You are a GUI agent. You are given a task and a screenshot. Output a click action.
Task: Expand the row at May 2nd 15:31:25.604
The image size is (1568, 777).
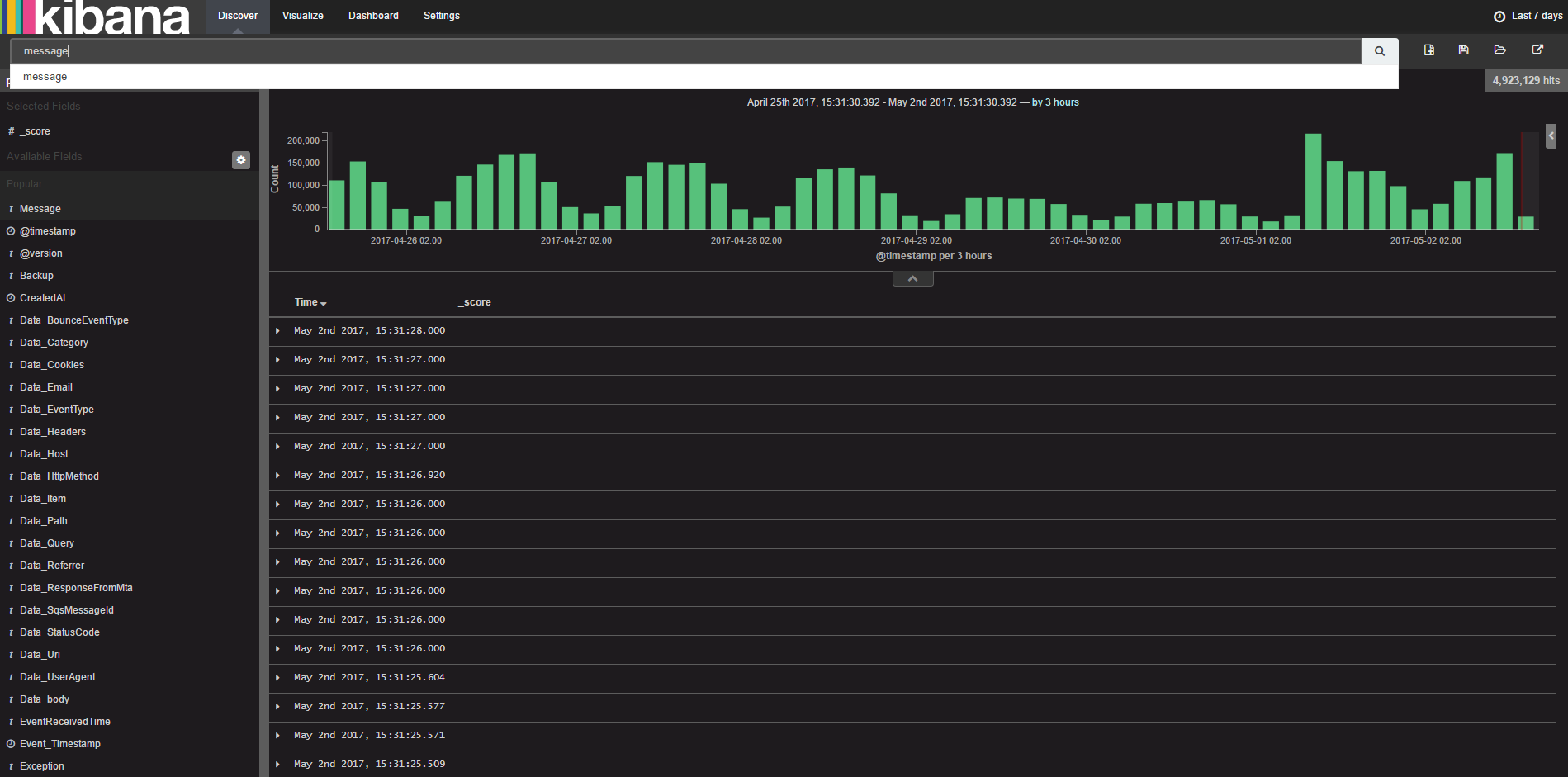277,678
